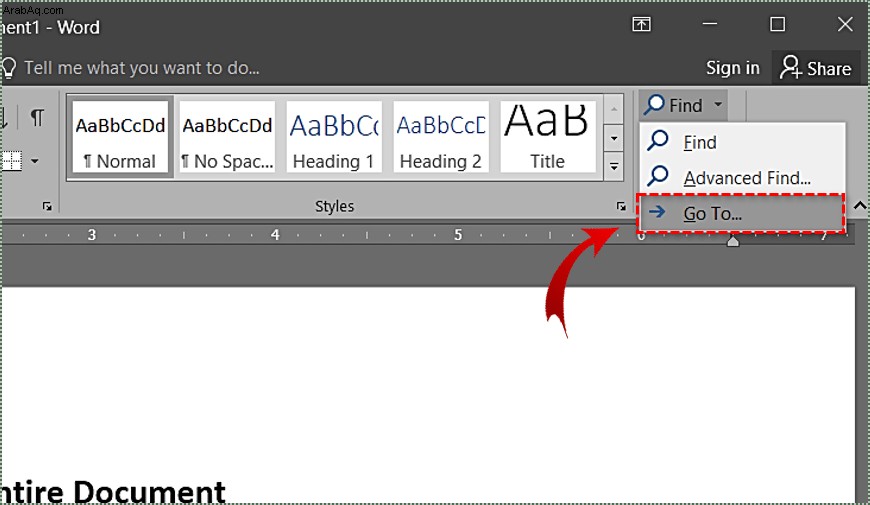The width and height of the screenshot is (870, 505).
Task: Click the Tell me what you want field
Action: click(x=142, y=68)
